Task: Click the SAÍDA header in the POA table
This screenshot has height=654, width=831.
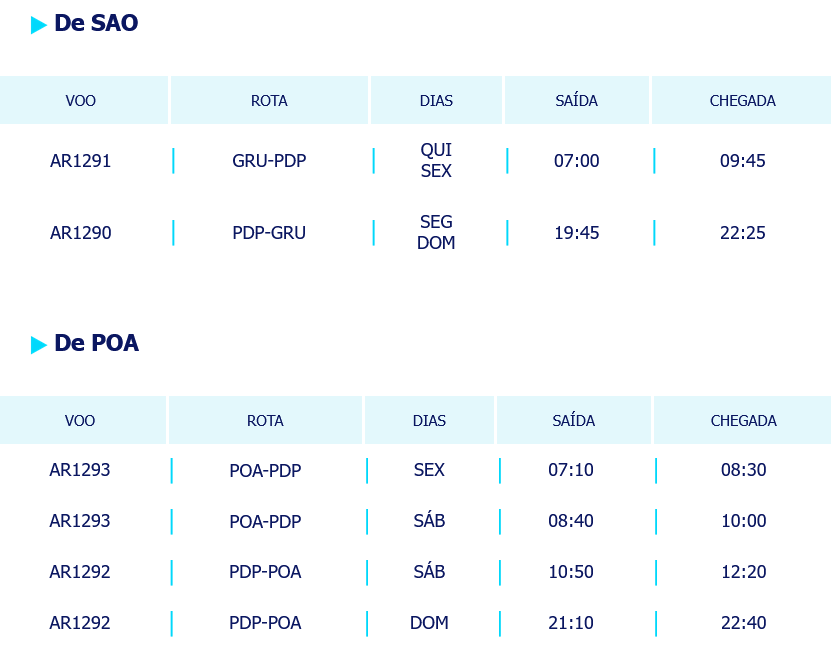Action: click(x=574, y=421)
